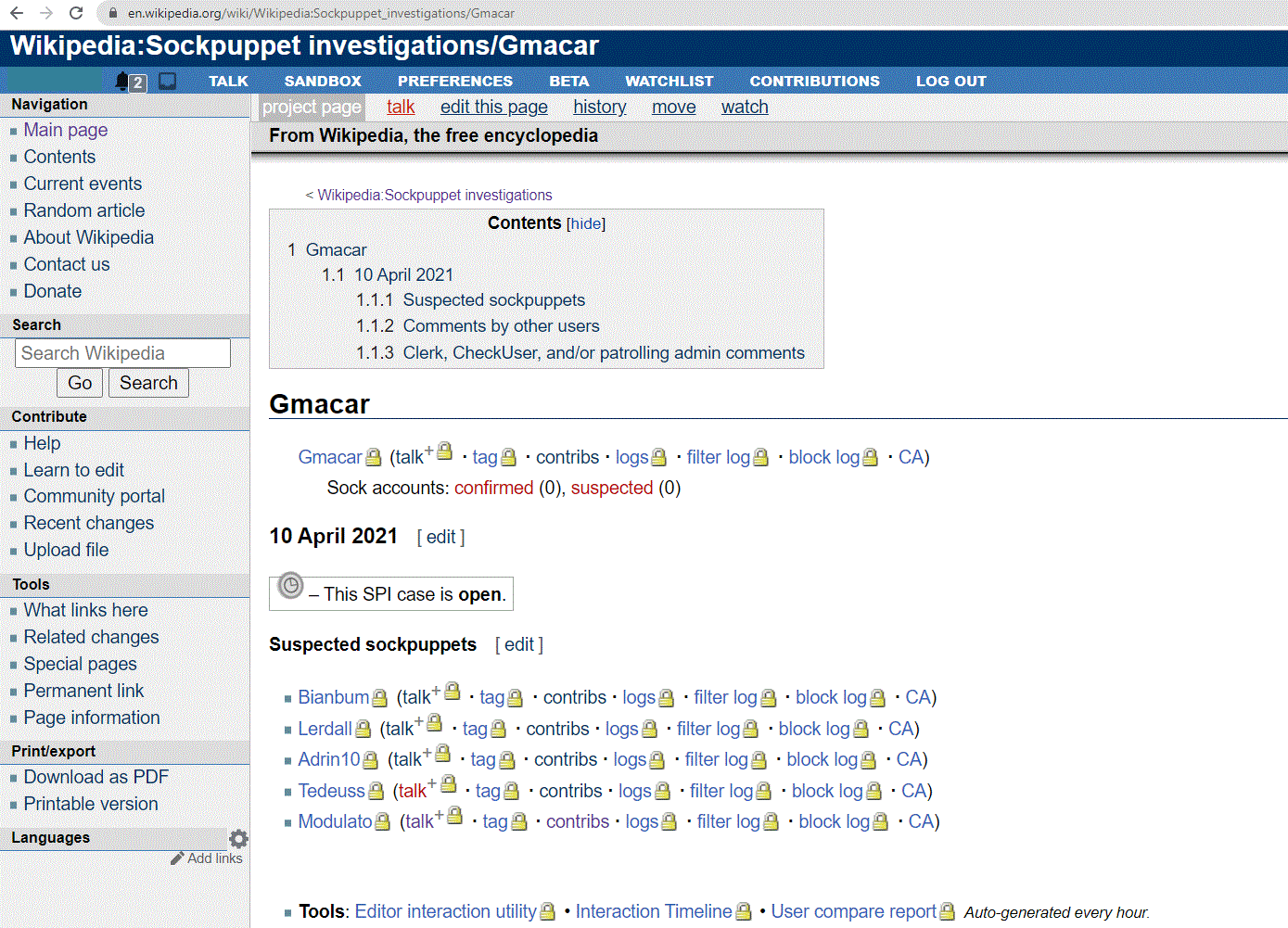
Task: Click the watch tab
Action: point(745,107)
